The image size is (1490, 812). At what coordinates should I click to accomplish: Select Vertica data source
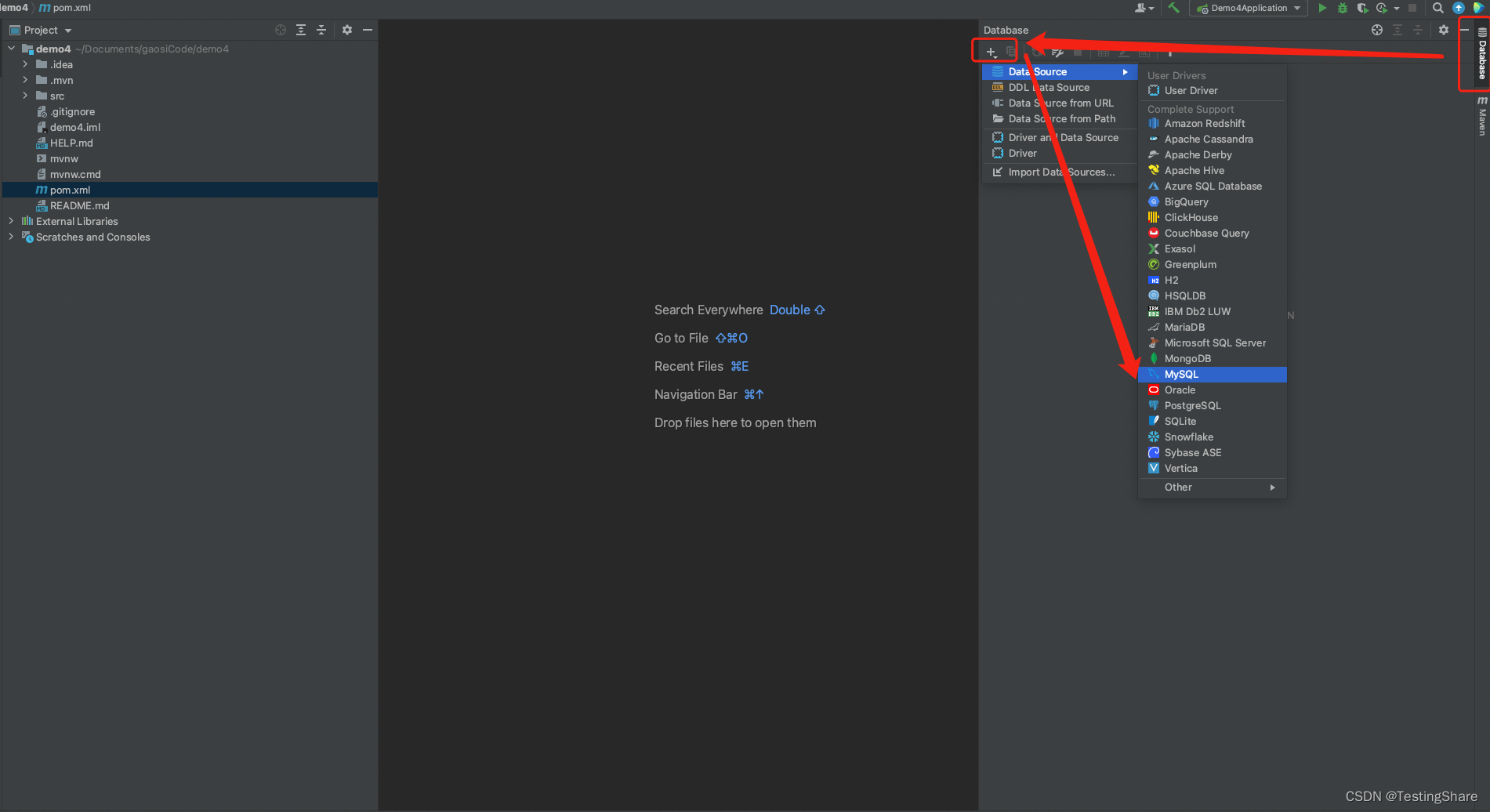pyautogui.click(x=1213, y=469)
